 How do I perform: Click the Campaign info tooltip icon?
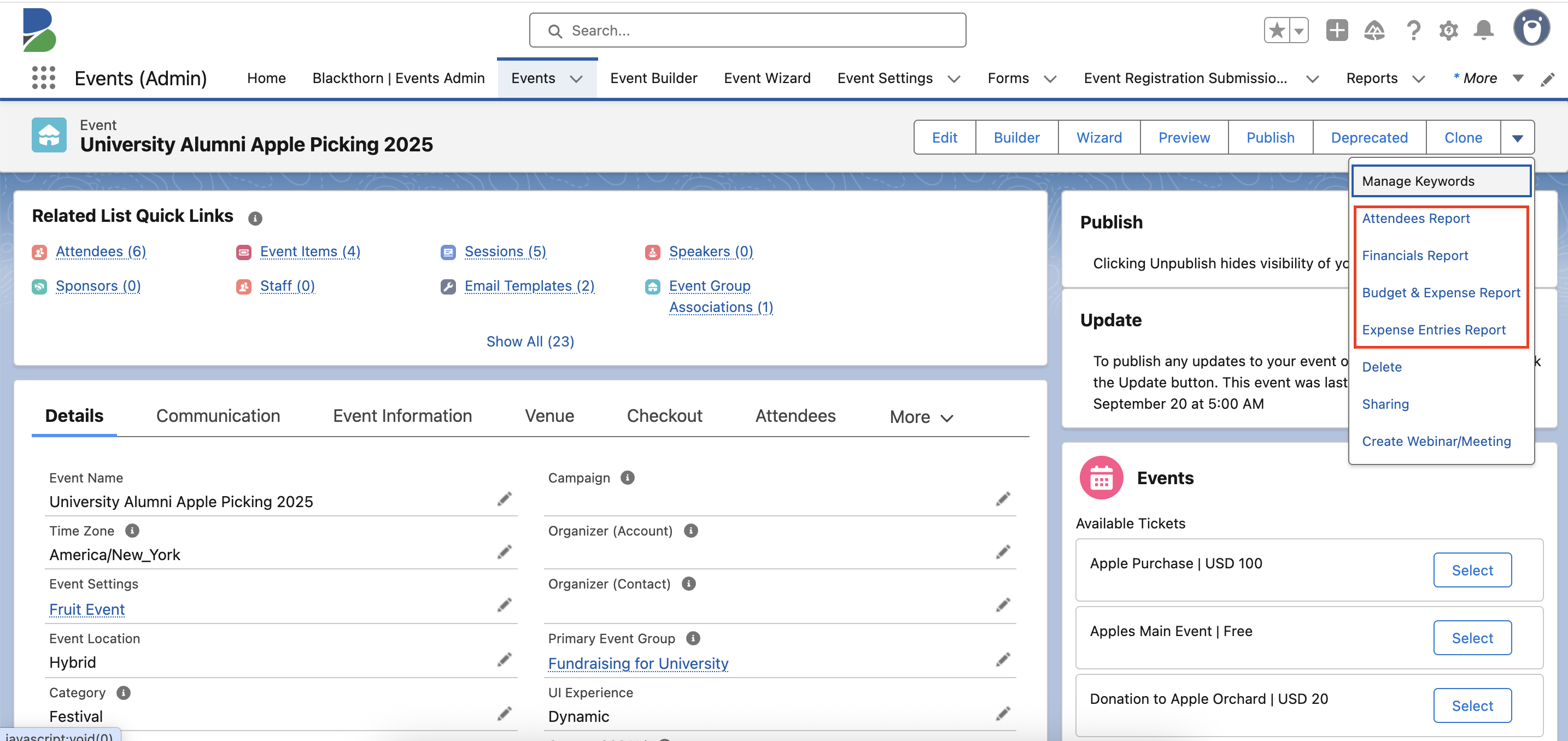point(628,478)
